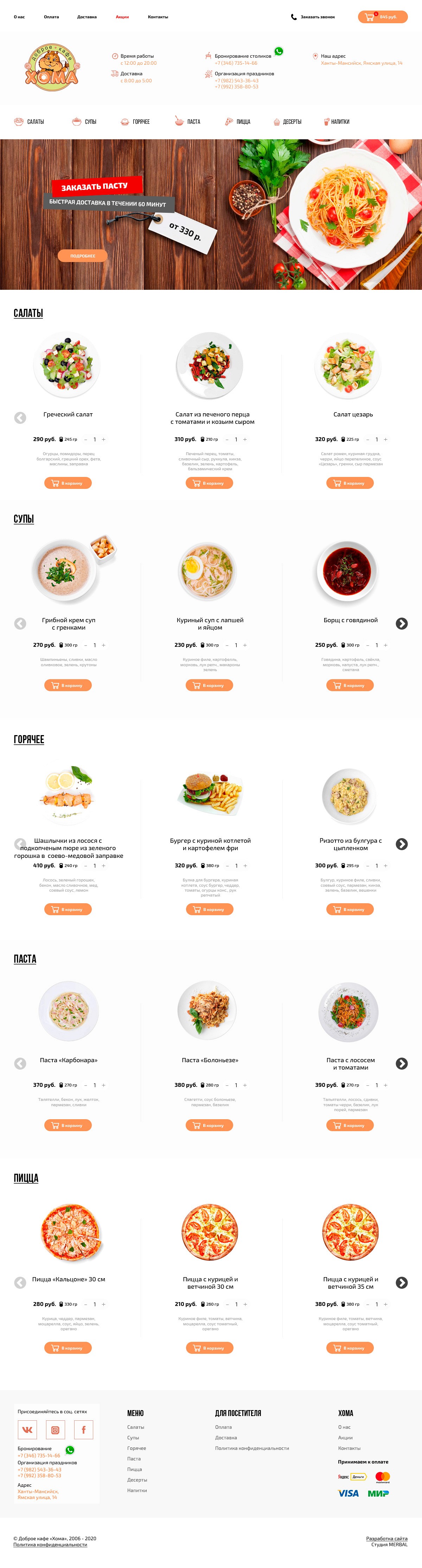
Task: Add Салат цезарь to cart
Action: (350, 483)
